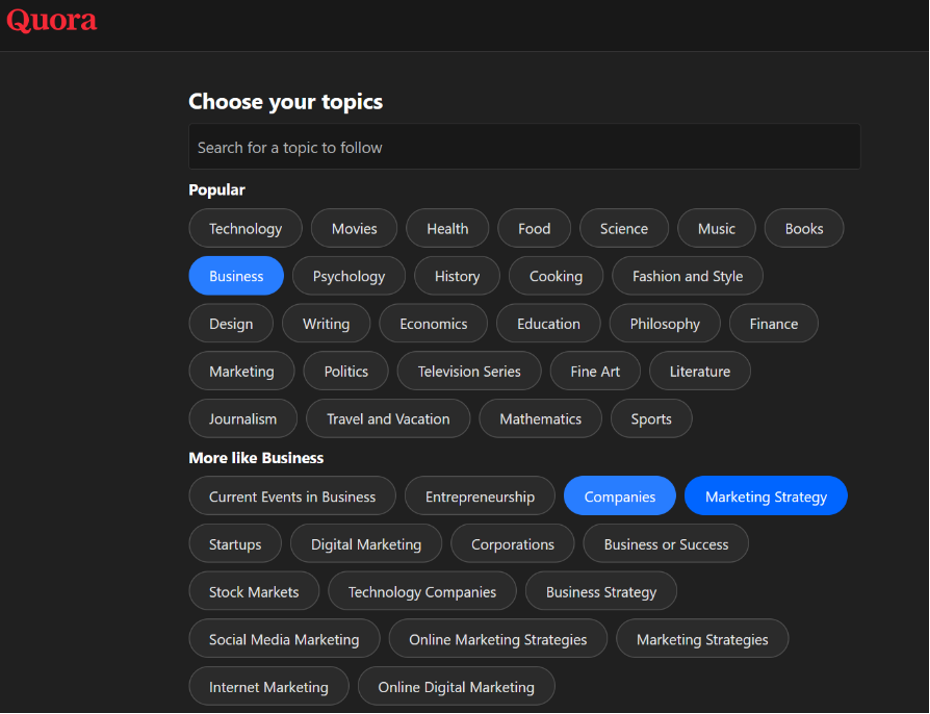Select the Television Series topic

click(469, 371)
